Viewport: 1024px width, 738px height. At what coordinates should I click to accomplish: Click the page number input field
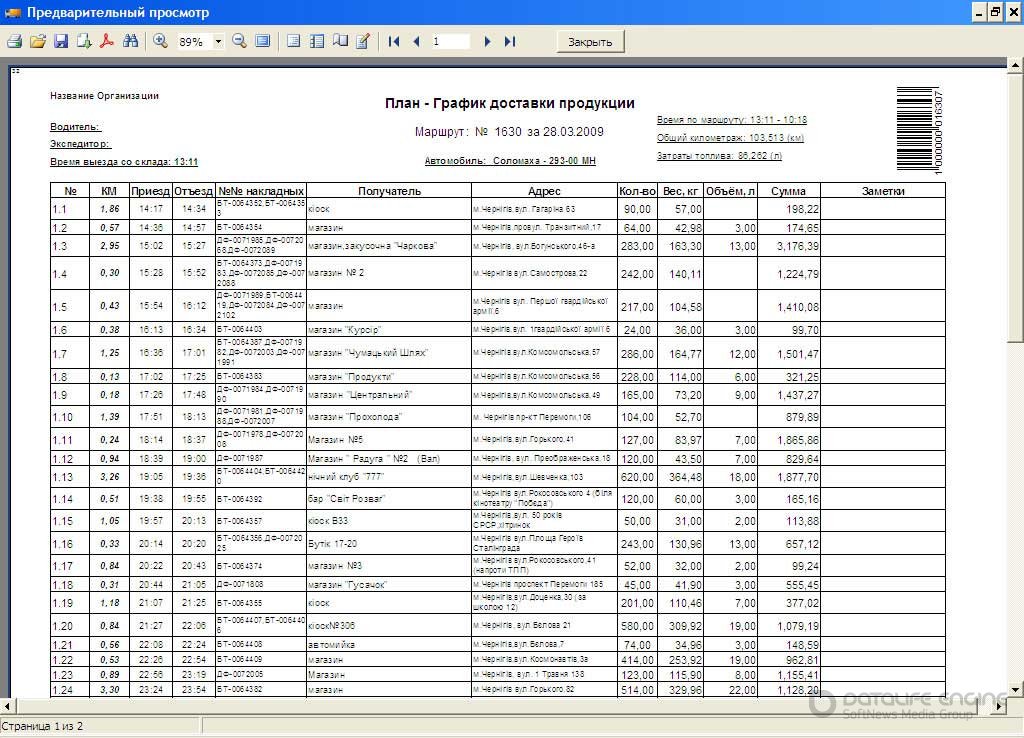(450, 42)
